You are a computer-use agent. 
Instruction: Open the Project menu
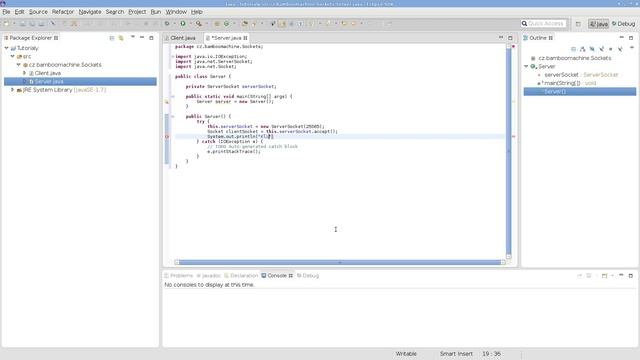click(x=137, y=12)
